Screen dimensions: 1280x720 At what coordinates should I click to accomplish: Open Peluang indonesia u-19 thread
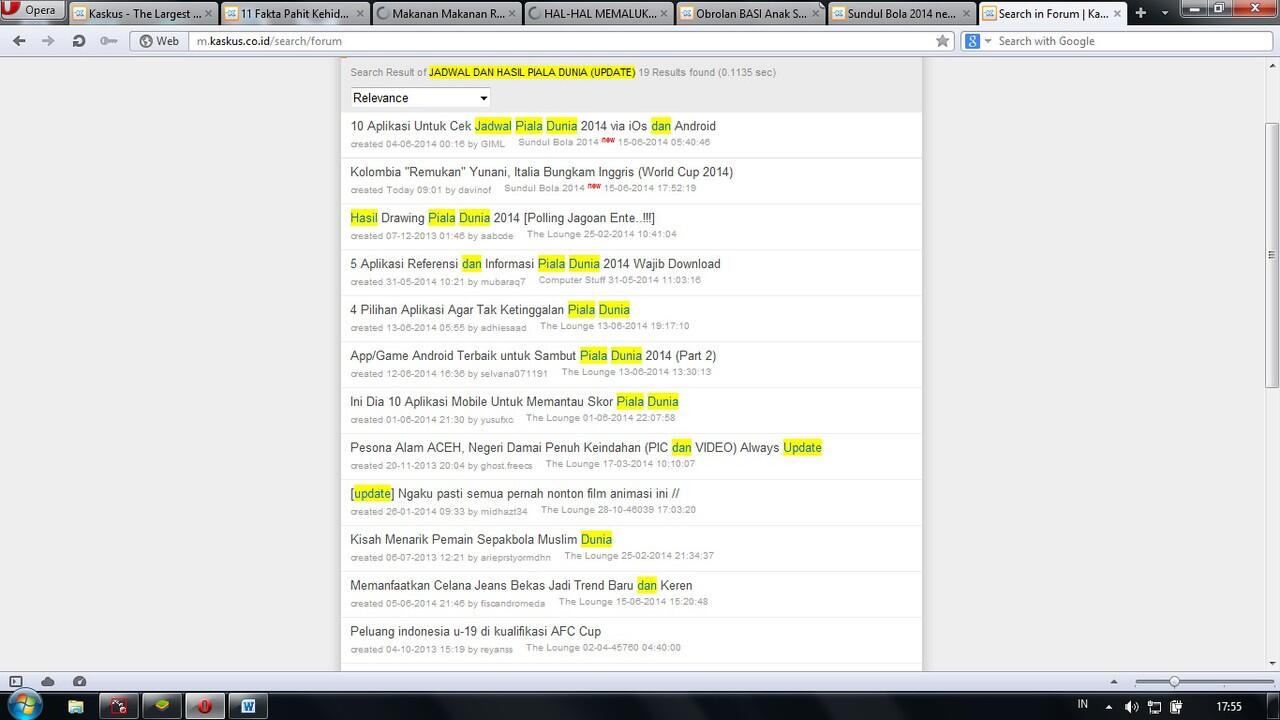(475, 632)
